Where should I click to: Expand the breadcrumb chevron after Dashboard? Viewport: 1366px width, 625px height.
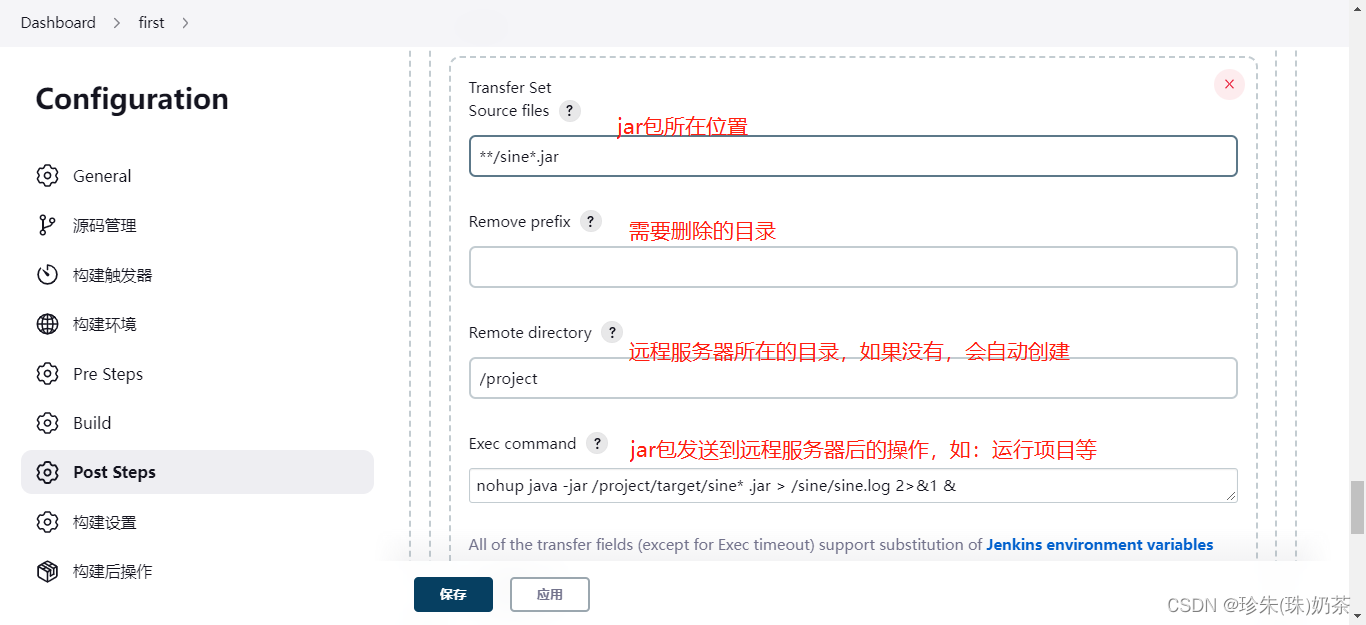coord(117,23)
